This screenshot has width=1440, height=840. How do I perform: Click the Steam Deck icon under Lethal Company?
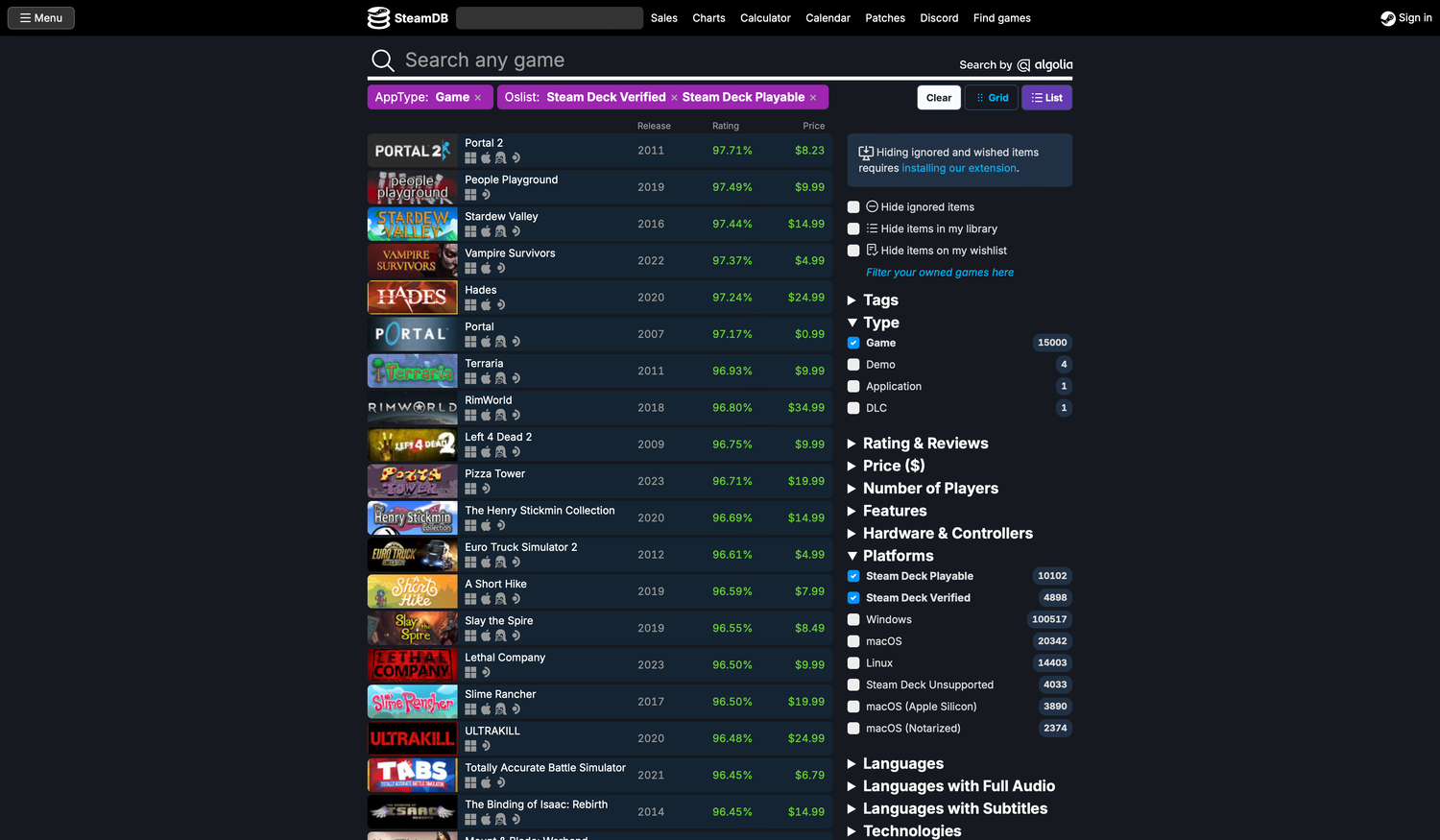tap(486, 673)
